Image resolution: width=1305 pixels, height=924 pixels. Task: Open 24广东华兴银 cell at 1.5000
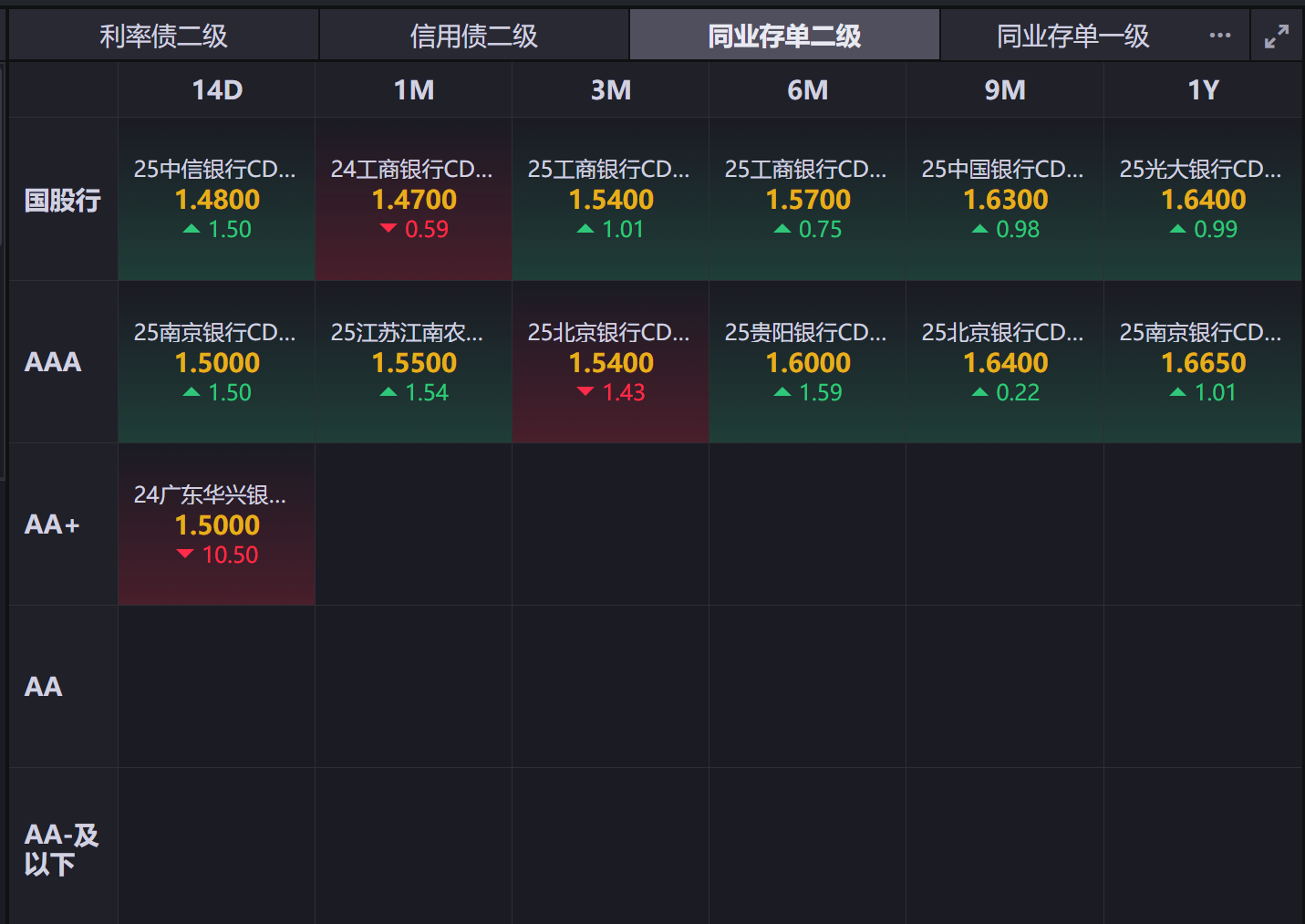(217, 524)
